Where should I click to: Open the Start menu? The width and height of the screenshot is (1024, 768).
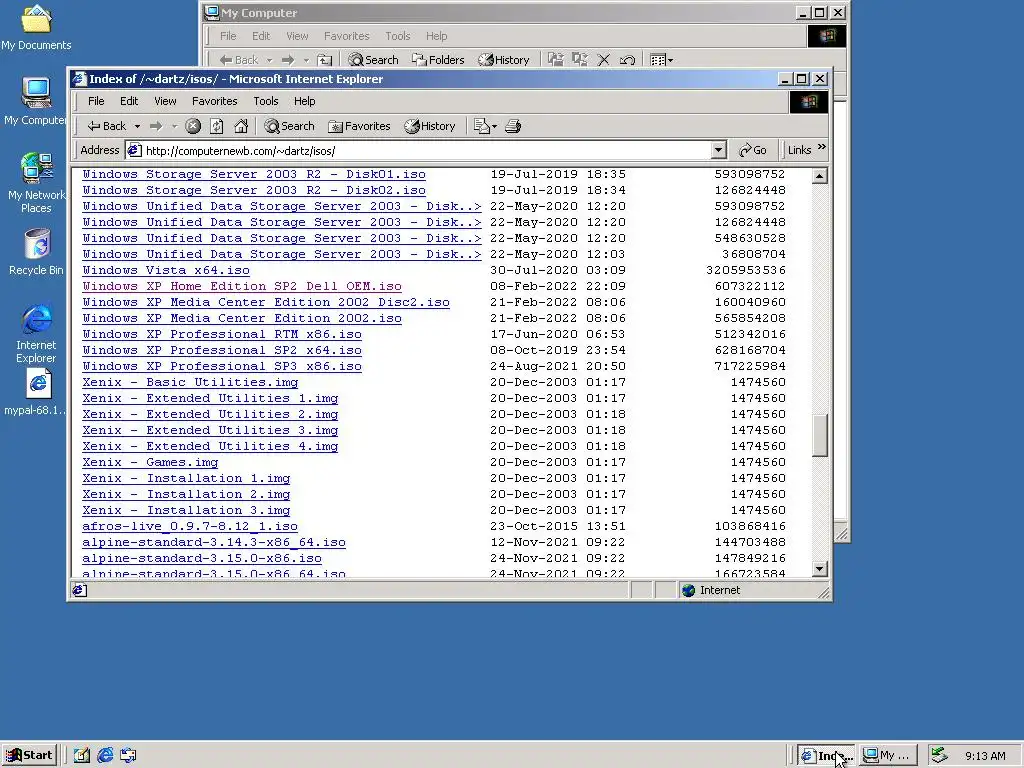29,756
